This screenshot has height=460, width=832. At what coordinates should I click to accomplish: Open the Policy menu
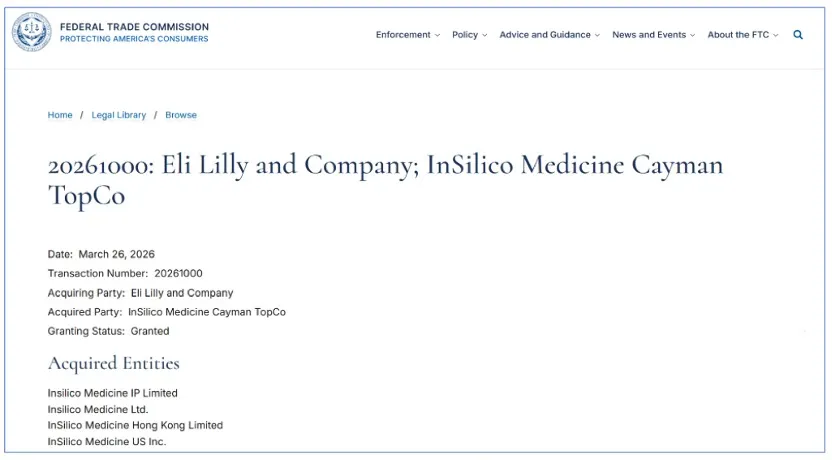[x=465, y=35]
